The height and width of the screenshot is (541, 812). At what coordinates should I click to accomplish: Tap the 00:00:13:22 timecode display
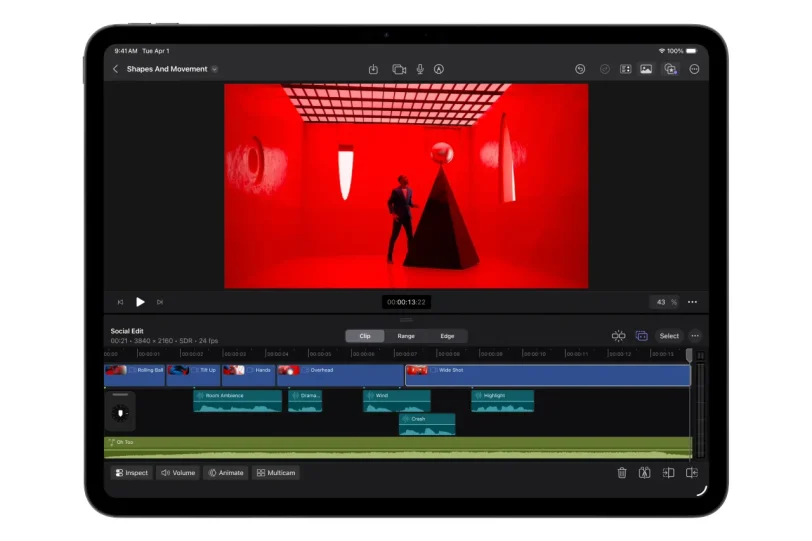coord(407,302)
